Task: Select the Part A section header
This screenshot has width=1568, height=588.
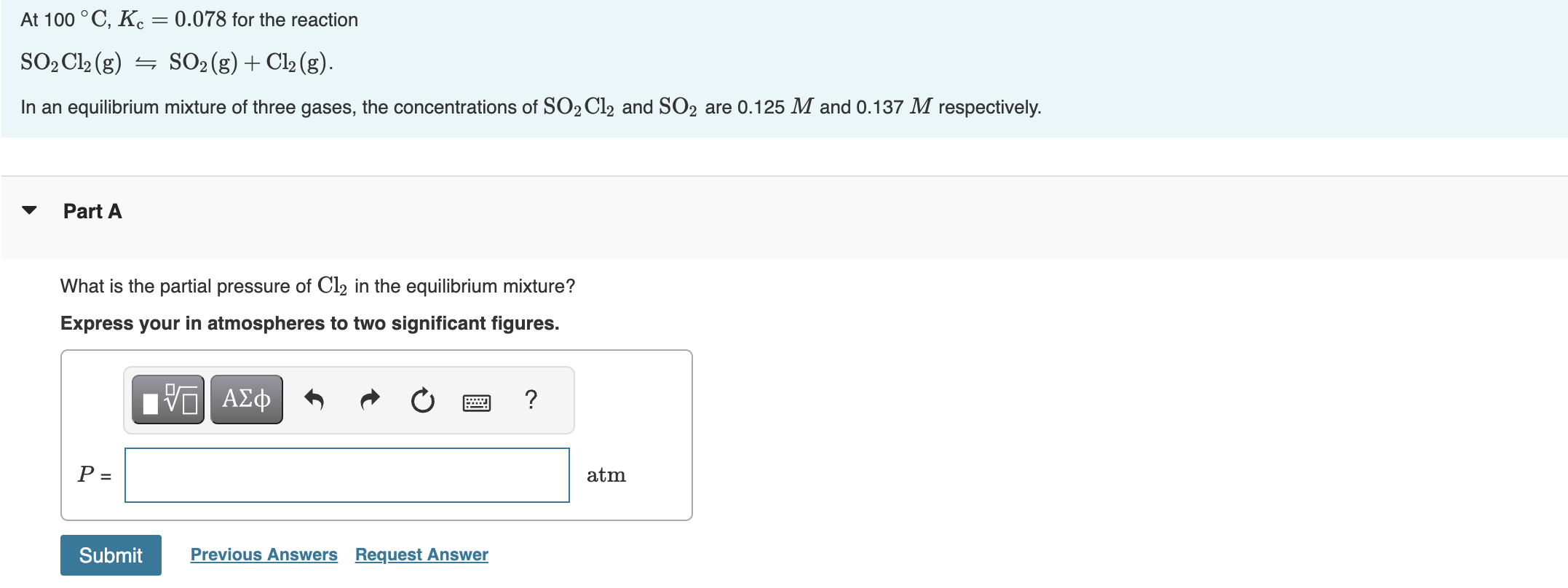Action: pyautogui.click(x=92, y=211)
